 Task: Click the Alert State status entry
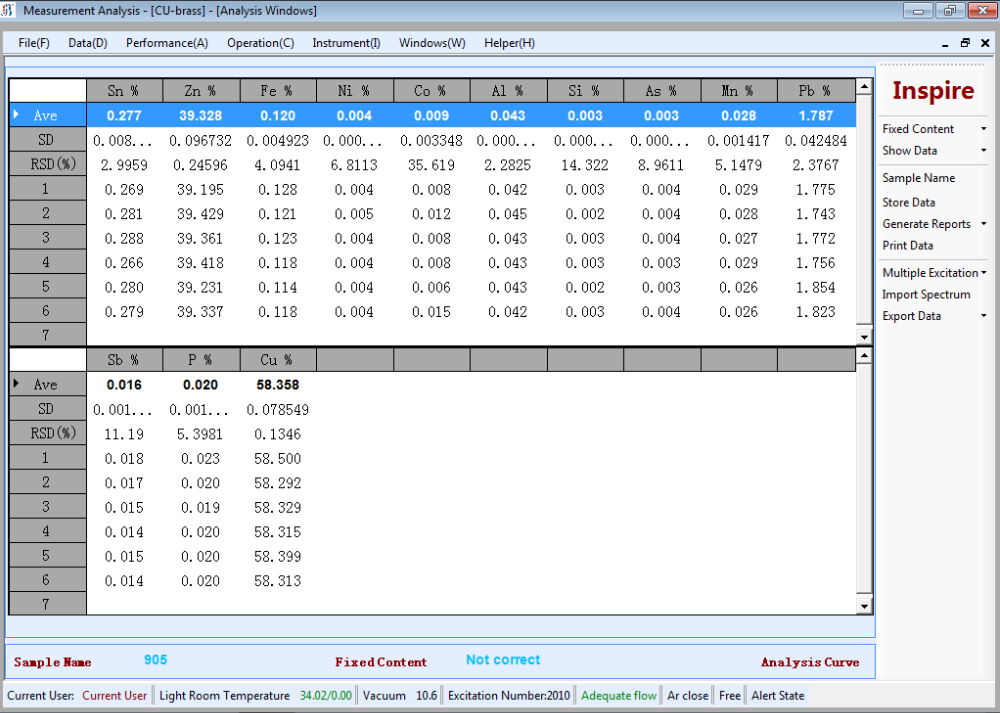pyautogui.click(x=777, y=695)
